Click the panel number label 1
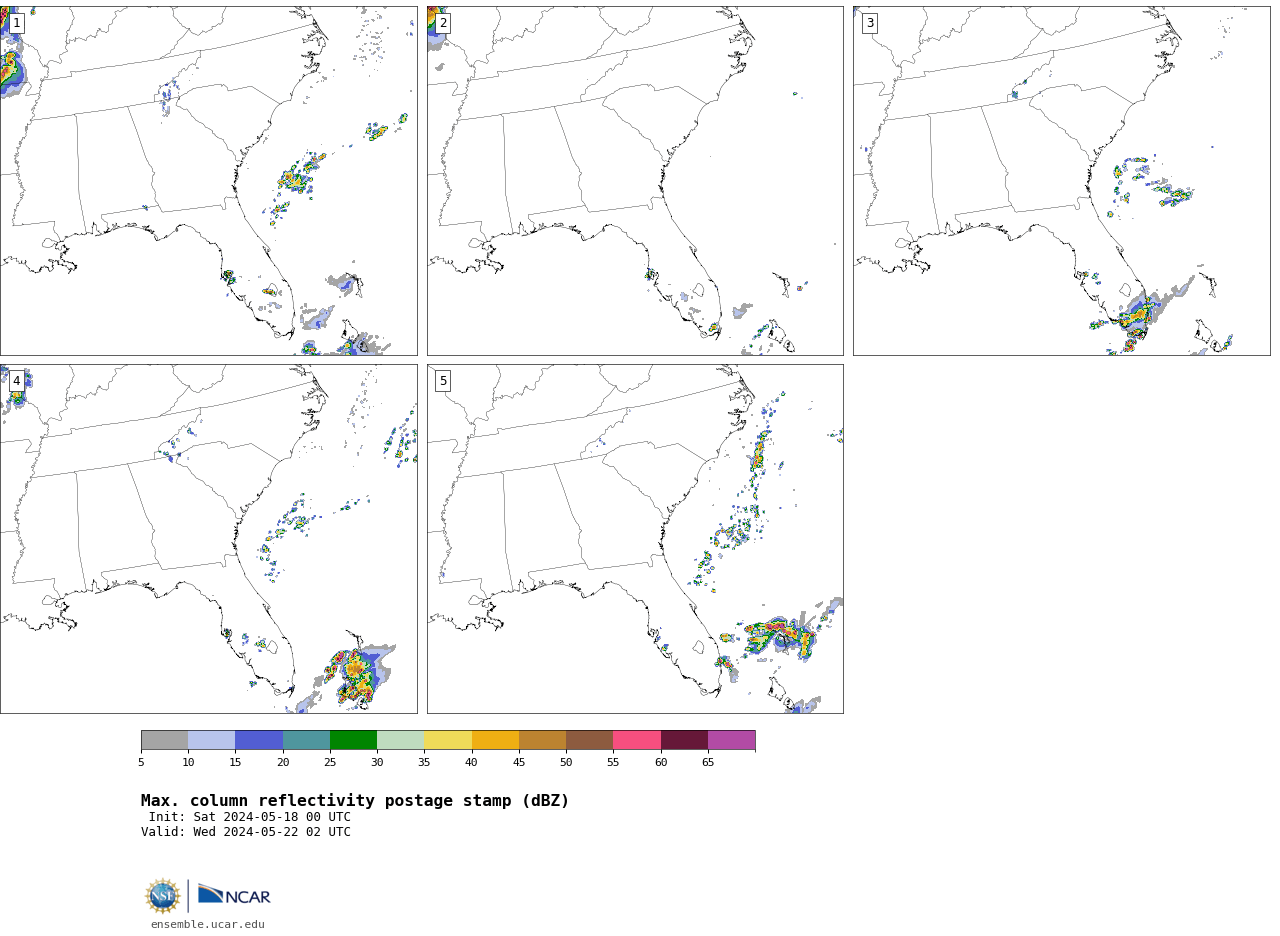This screenshot has width=1280, height=936. [x=16, y=23]
